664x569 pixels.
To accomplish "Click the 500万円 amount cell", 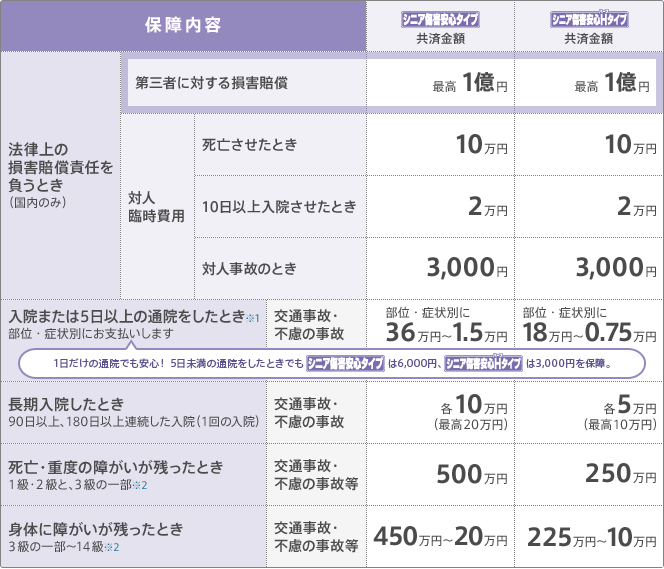I will pos(440,475).
